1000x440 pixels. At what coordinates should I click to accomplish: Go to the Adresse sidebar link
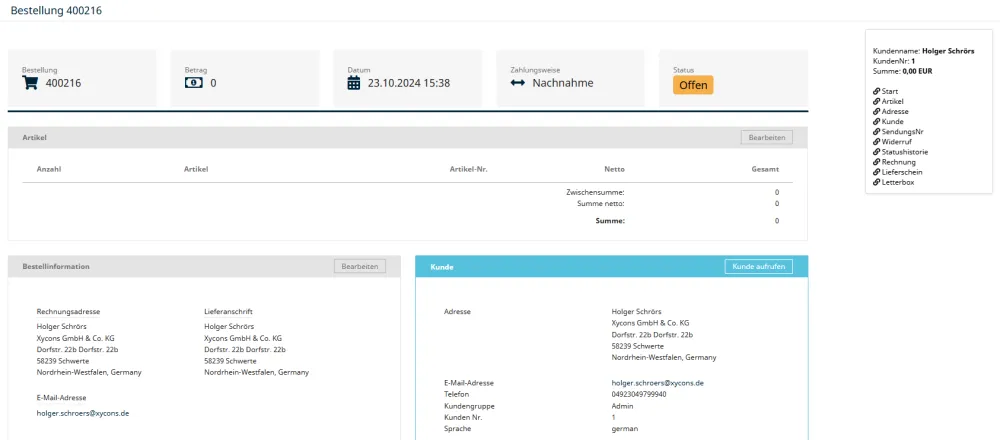pos(895,112)
